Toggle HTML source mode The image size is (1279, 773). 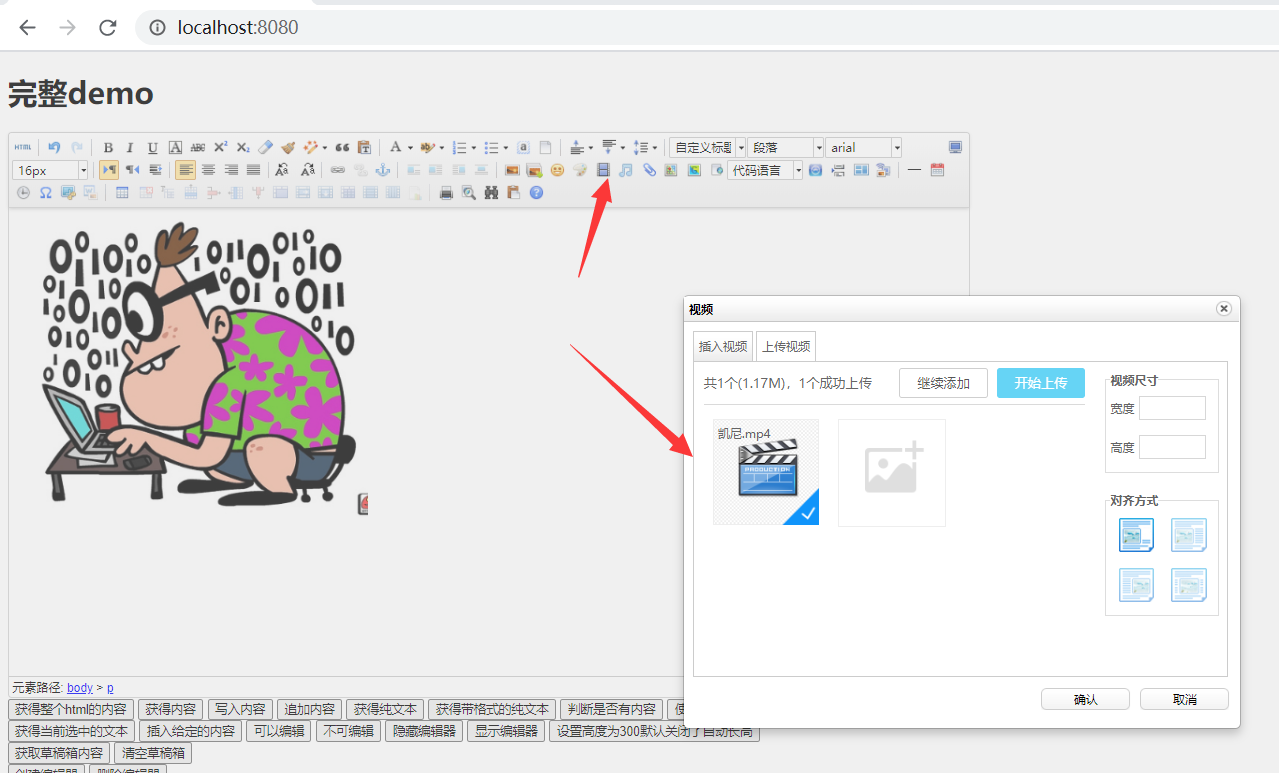(x=23, y=147)
